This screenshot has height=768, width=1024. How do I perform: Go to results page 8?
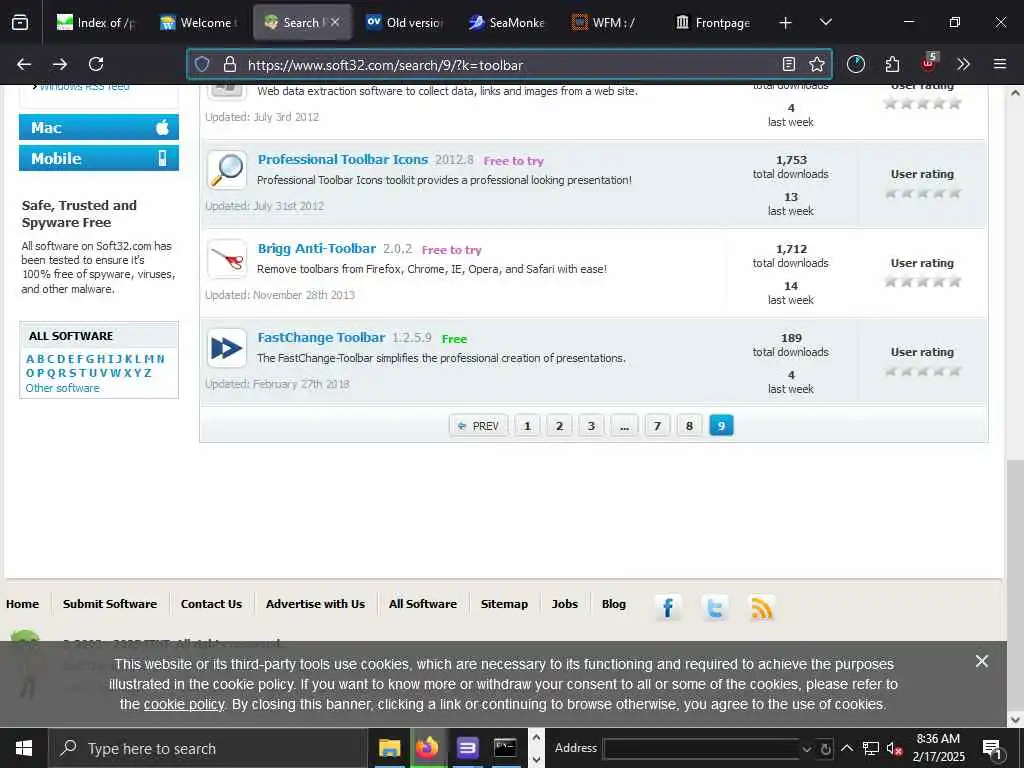coord(690,426)
